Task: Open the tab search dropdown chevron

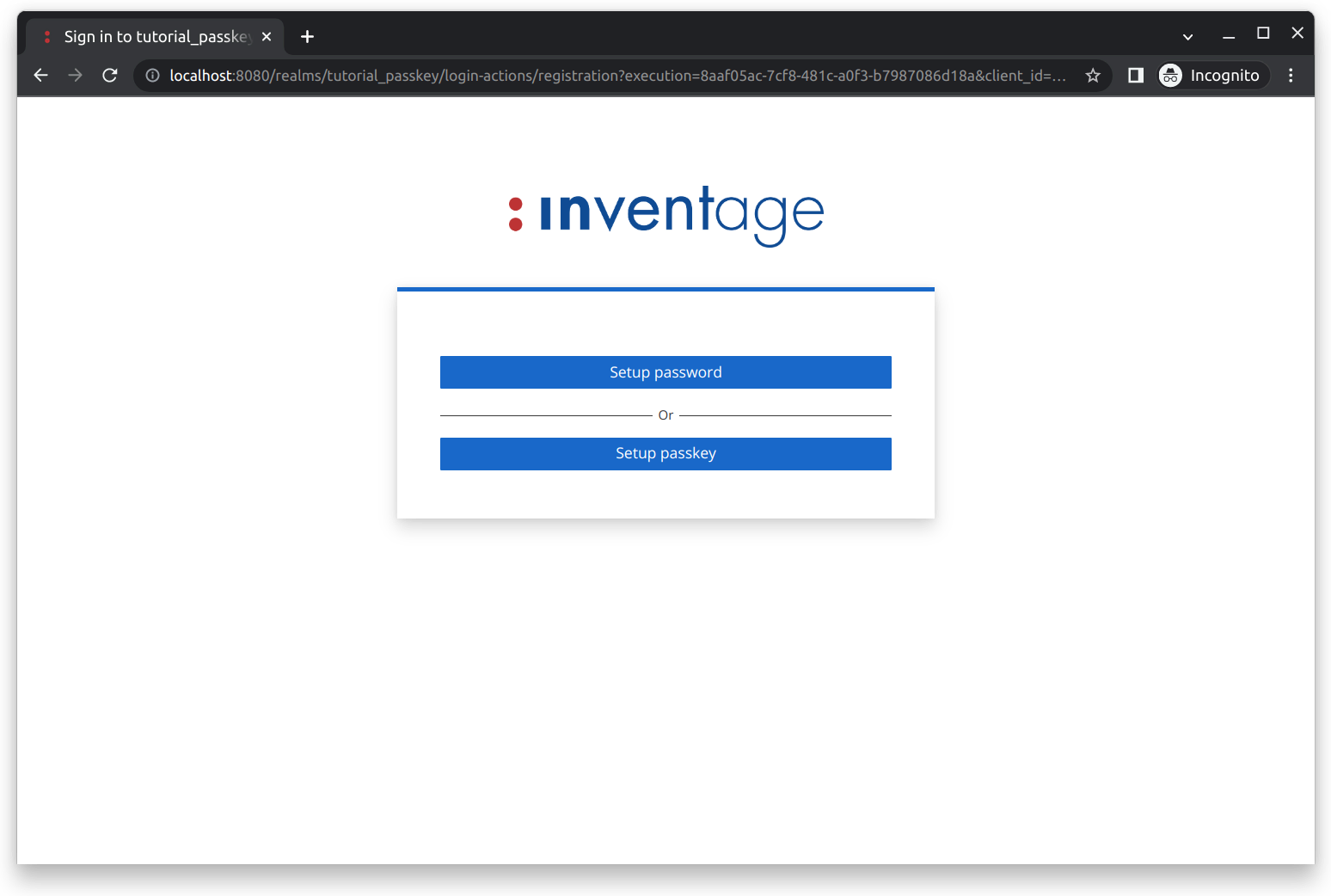Action: [1187, 36]
